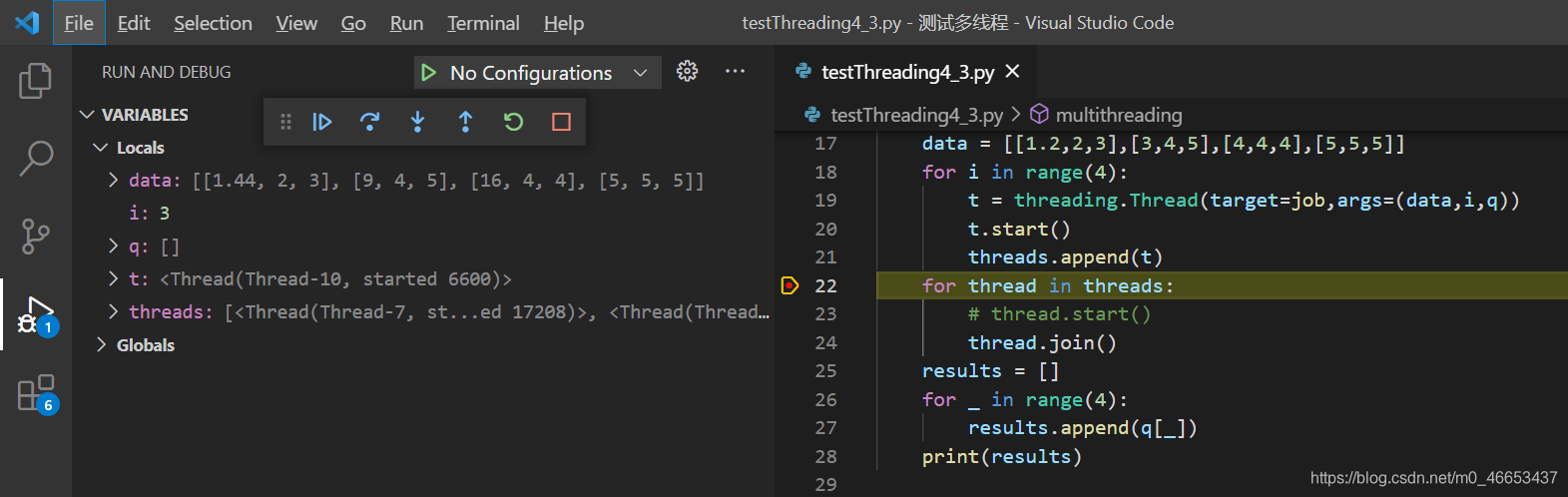Toggle the breakpoint on line 22
1568x497 pixels.
coord(789,285)
